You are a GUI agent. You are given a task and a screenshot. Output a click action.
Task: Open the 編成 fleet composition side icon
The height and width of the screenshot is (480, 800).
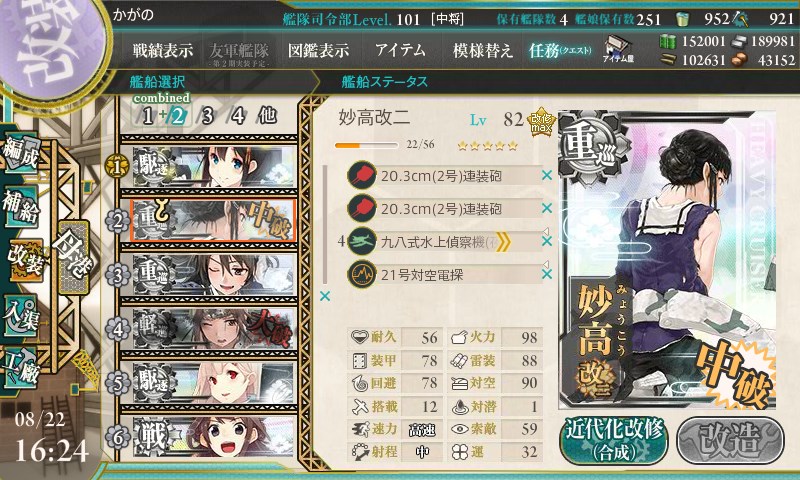pyautogui.click(x=21, y=153)
